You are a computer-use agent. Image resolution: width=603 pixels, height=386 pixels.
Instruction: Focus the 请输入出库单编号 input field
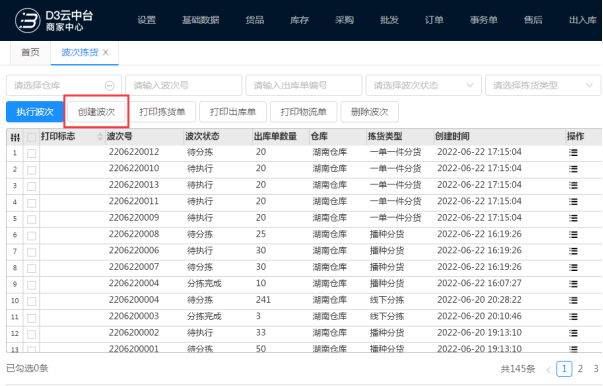click(x=304, y=85)
